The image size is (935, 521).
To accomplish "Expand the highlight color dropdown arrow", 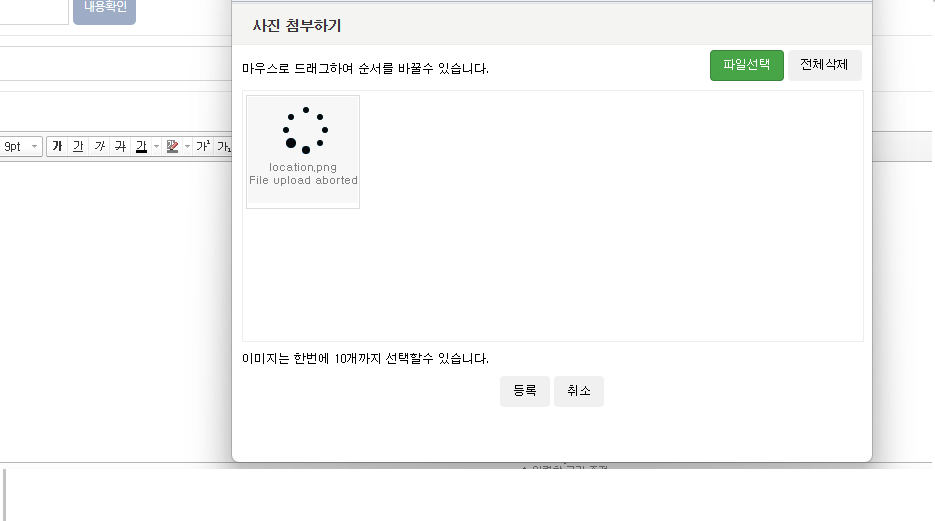I will [x=186, y=147].
